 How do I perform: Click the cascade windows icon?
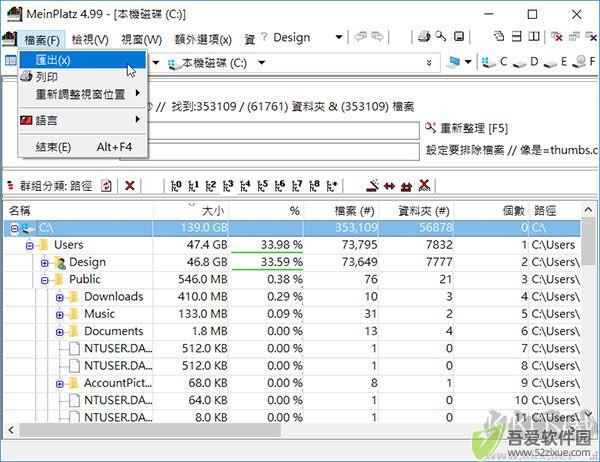499,36
